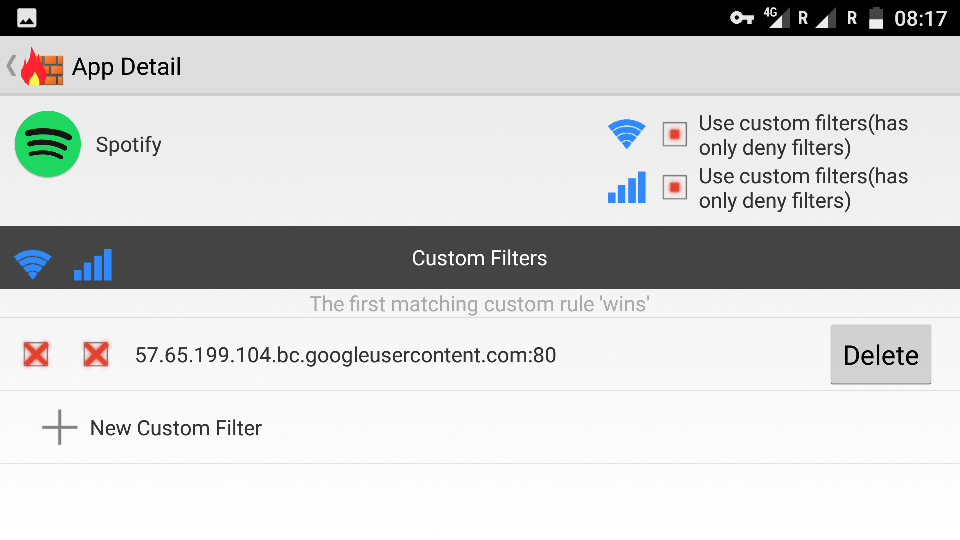
Task: Open the 57.65.199.104.bc.googleusercontent.com:80 rule
Action: tap(345, 355)
